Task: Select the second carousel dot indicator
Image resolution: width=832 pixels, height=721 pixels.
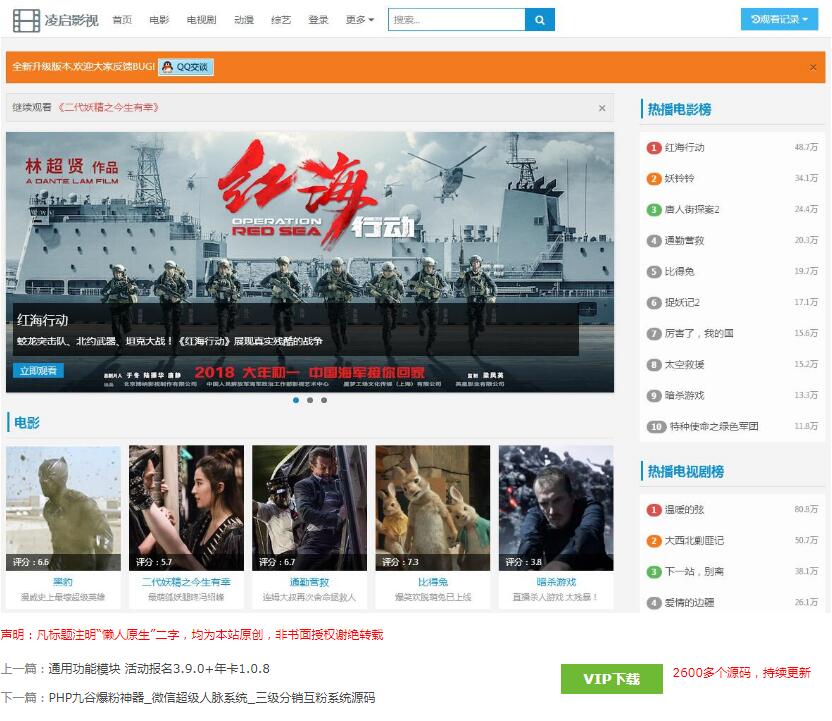Action: pos(310,400)
